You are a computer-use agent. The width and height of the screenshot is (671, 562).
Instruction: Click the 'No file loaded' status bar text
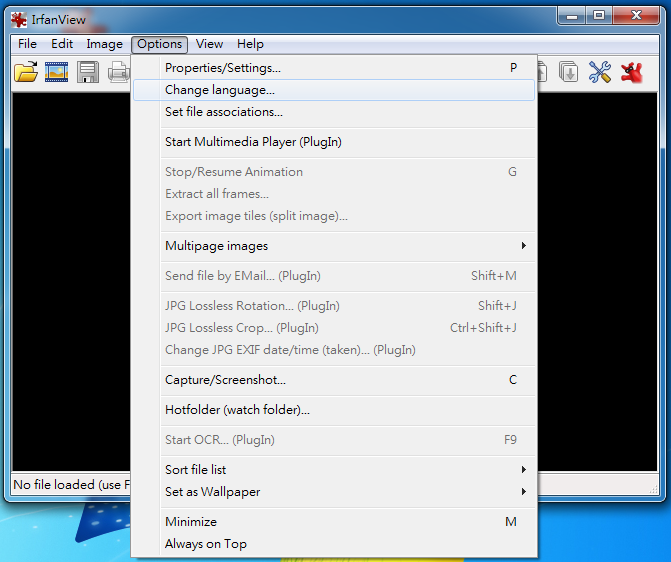pyautogui.click(x=71, y=485)
